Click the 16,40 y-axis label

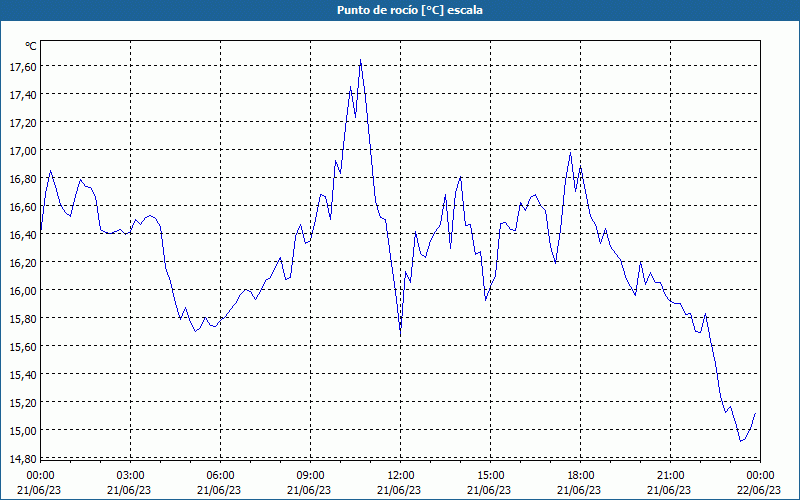(23, 235)
